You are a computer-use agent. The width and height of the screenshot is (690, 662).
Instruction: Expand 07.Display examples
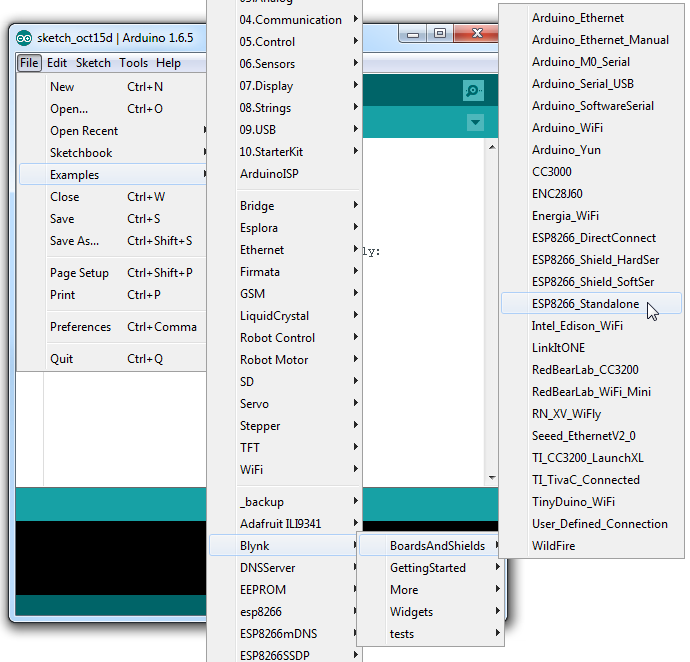point(285,86)
